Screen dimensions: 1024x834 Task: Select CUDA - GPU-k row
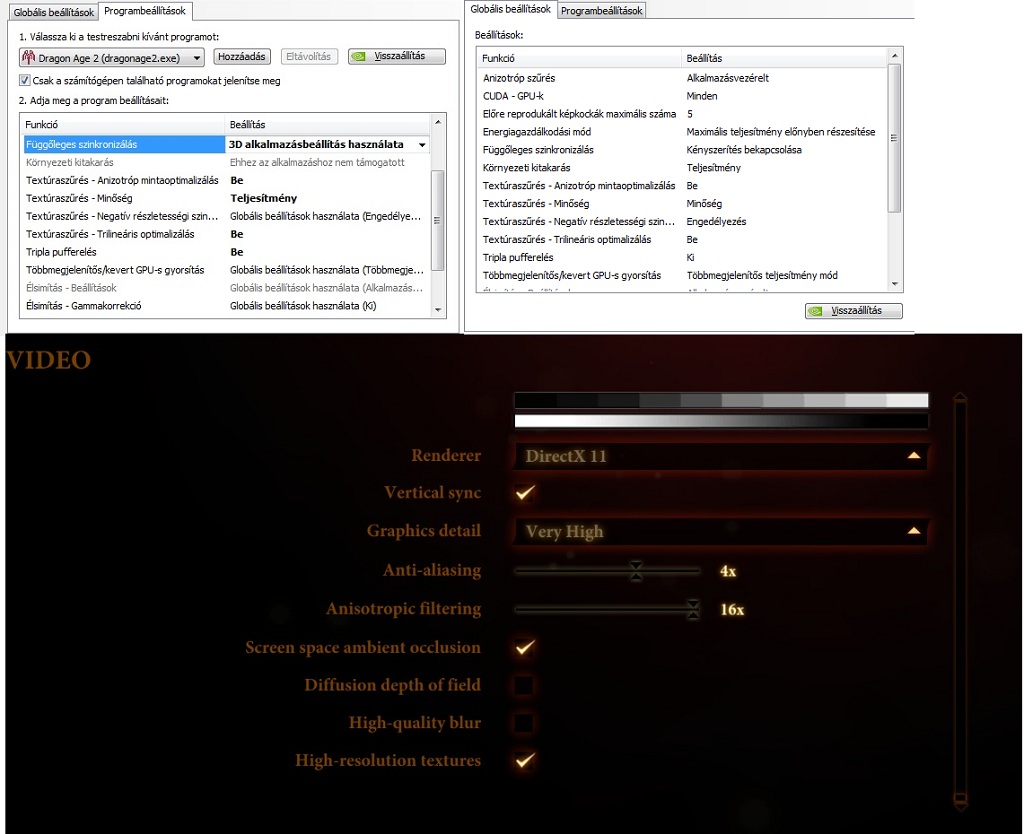[x=683, y=96]
